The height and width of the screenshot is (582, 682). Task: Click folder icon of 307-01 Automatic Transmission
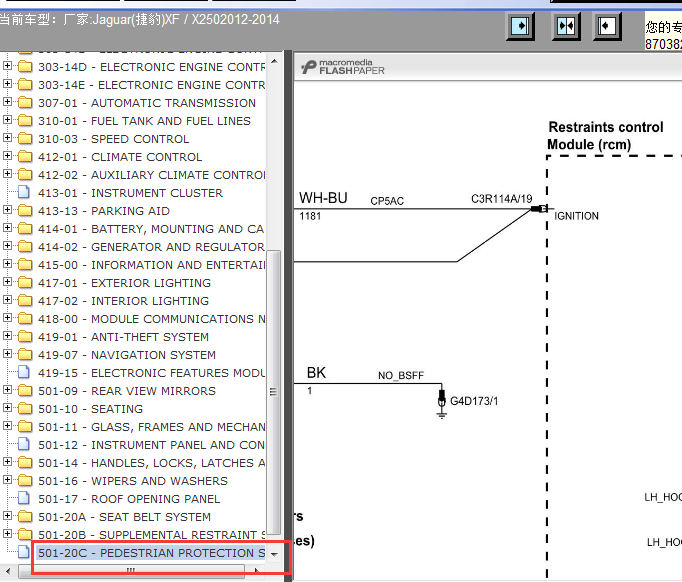pos(25,103)
